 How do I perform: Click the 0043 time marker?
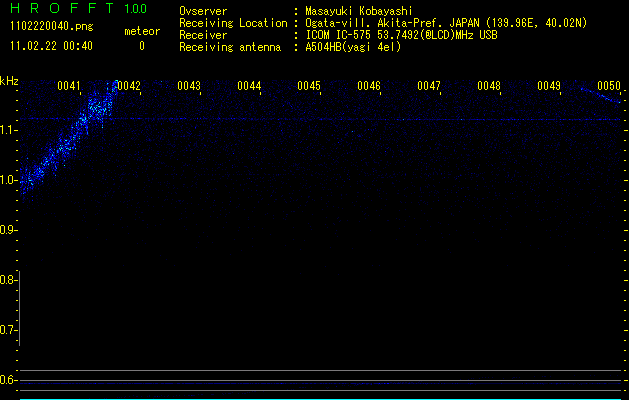(189, 86)
